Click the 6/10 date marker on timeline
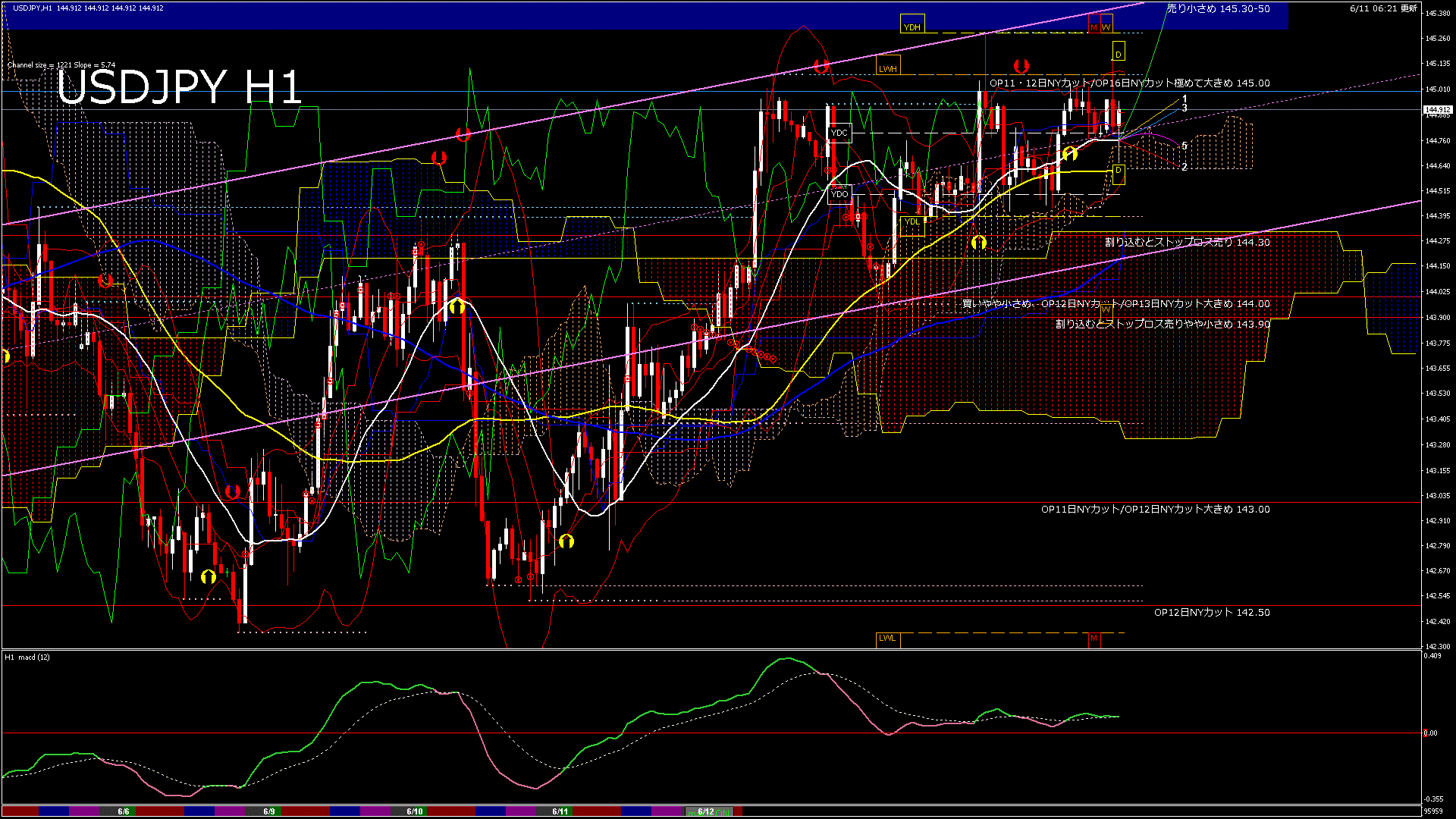 coord(415,811)
